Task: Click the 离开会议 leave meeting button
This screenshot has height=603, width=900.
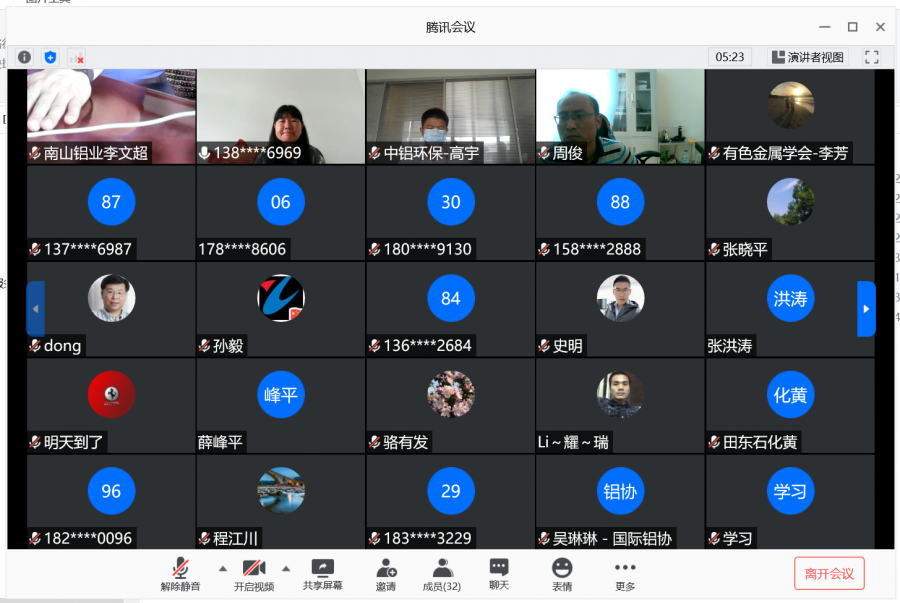Action: (829, 573)
